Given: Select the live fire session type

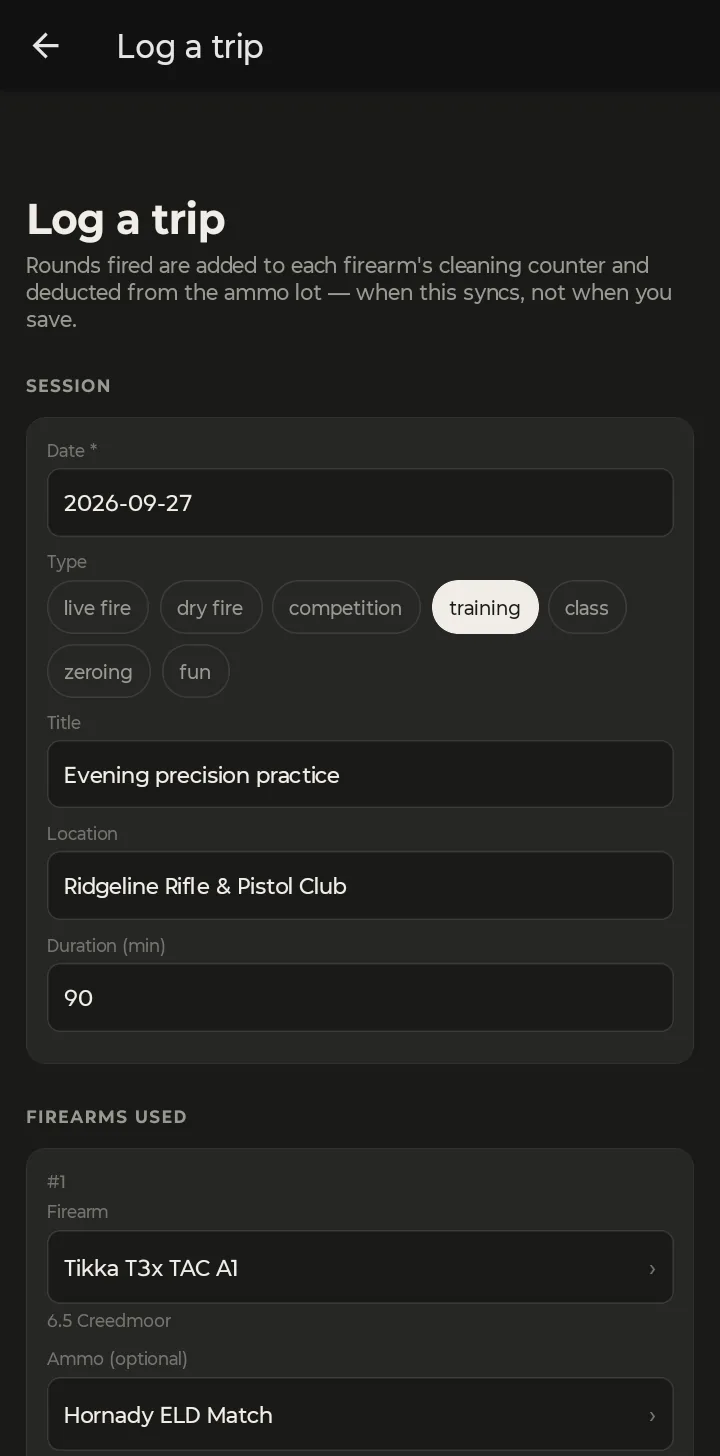Looking at the screenshot, I should click(97, 608).
